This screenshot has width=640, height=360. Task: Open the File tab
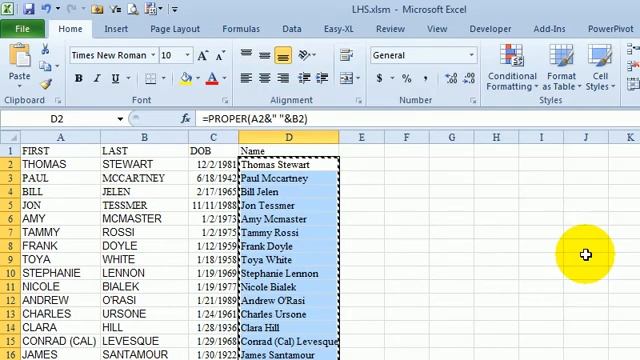point(22,29)
